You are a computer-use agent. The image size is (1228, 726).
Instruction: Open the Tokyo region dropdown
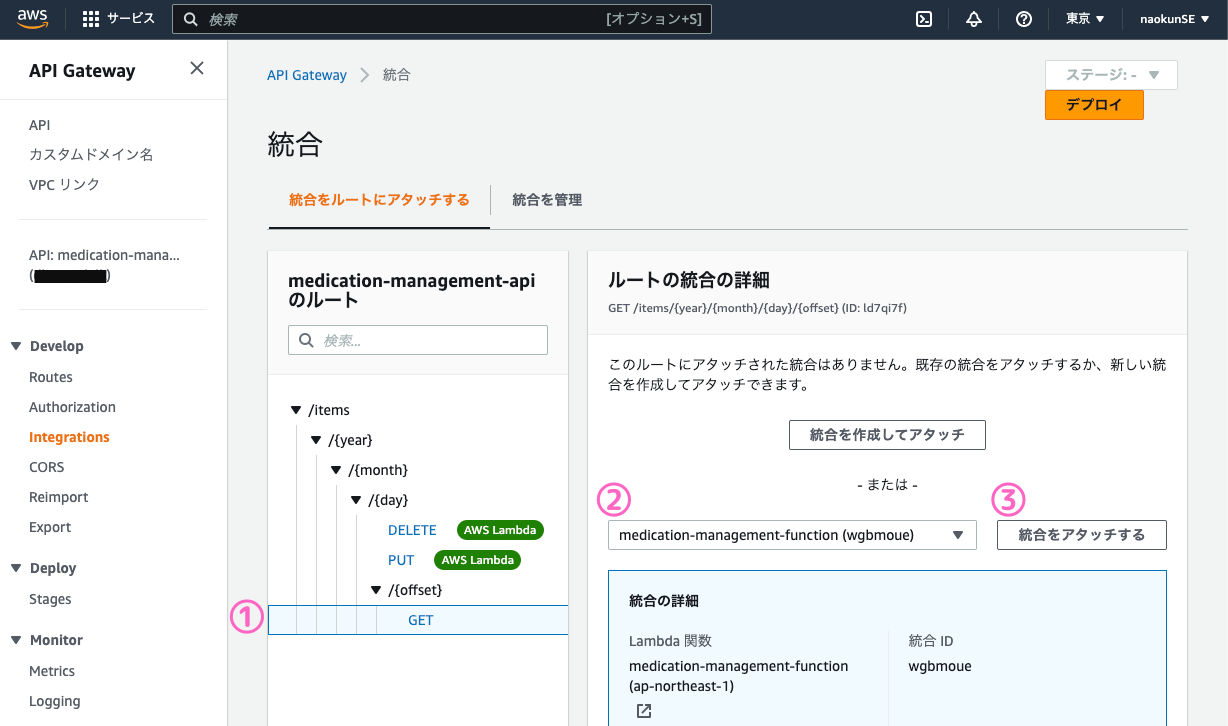pyautogui.click(x=1085, y=19)
